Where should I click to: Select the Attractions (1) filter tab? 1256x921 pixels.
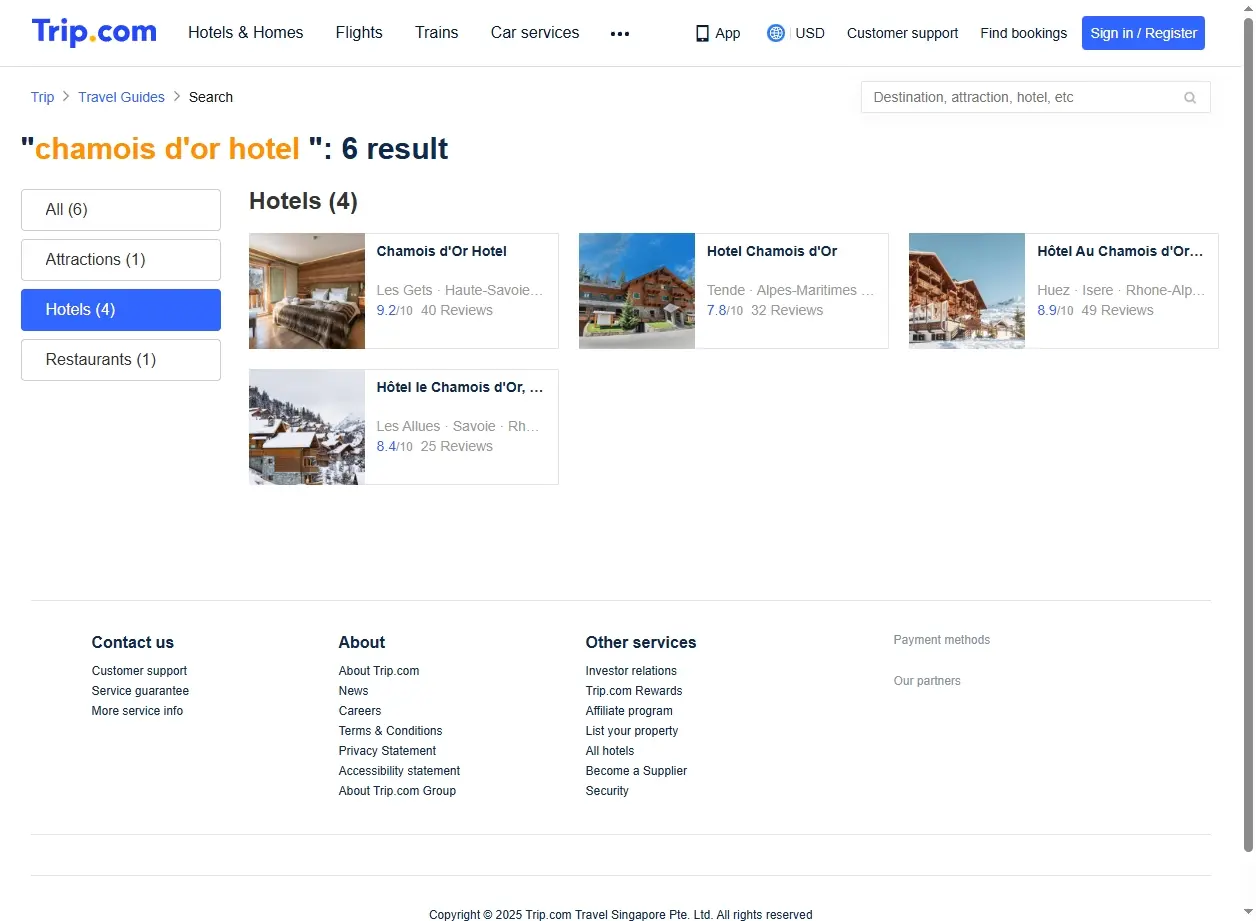coord(121,260)
